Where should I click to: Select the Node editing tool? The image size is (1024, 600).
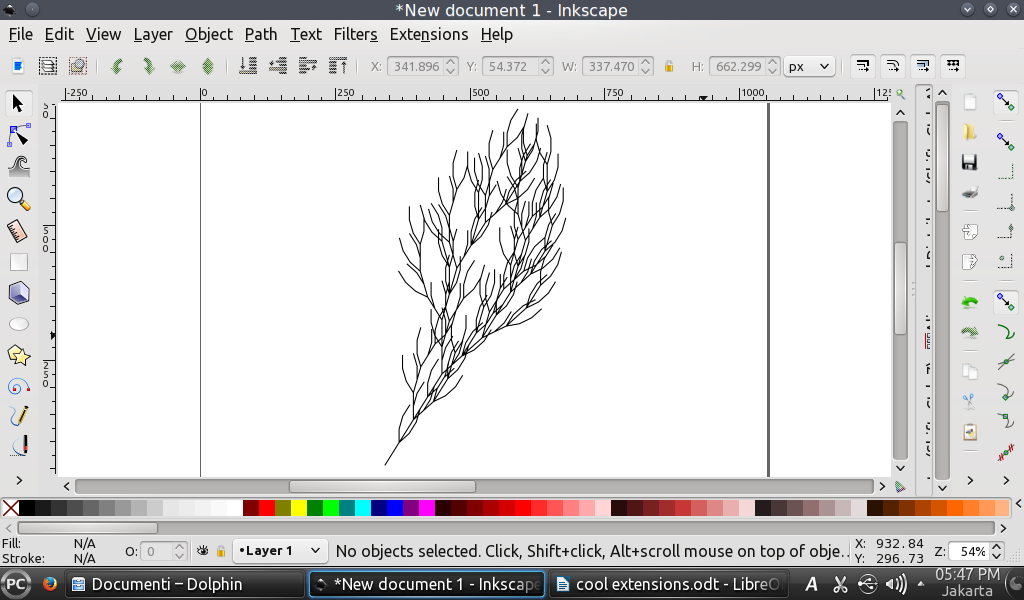(x=18, y=135)
